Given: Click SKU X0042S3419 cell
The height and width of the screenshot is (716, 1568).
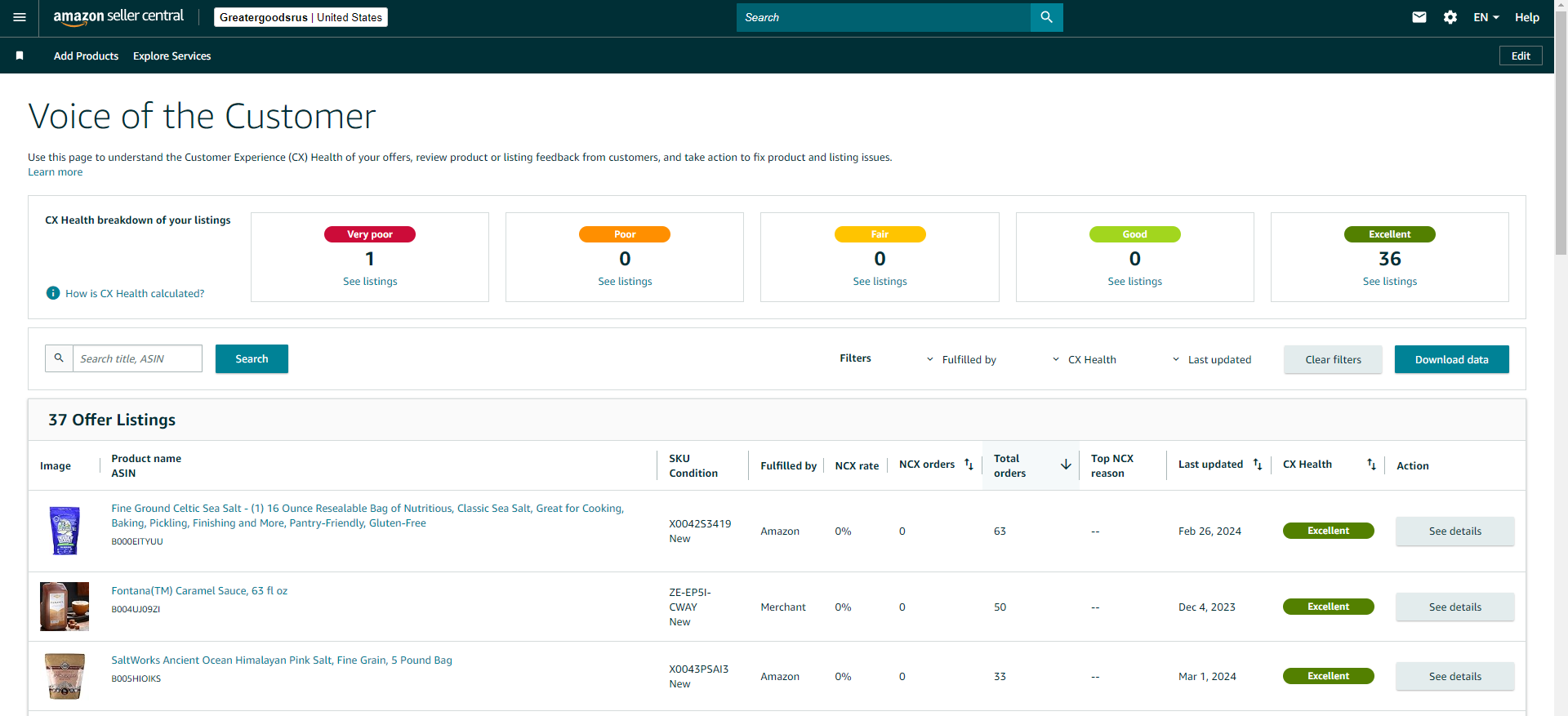Looking at the screenshot, I should (x=700, y=523).
